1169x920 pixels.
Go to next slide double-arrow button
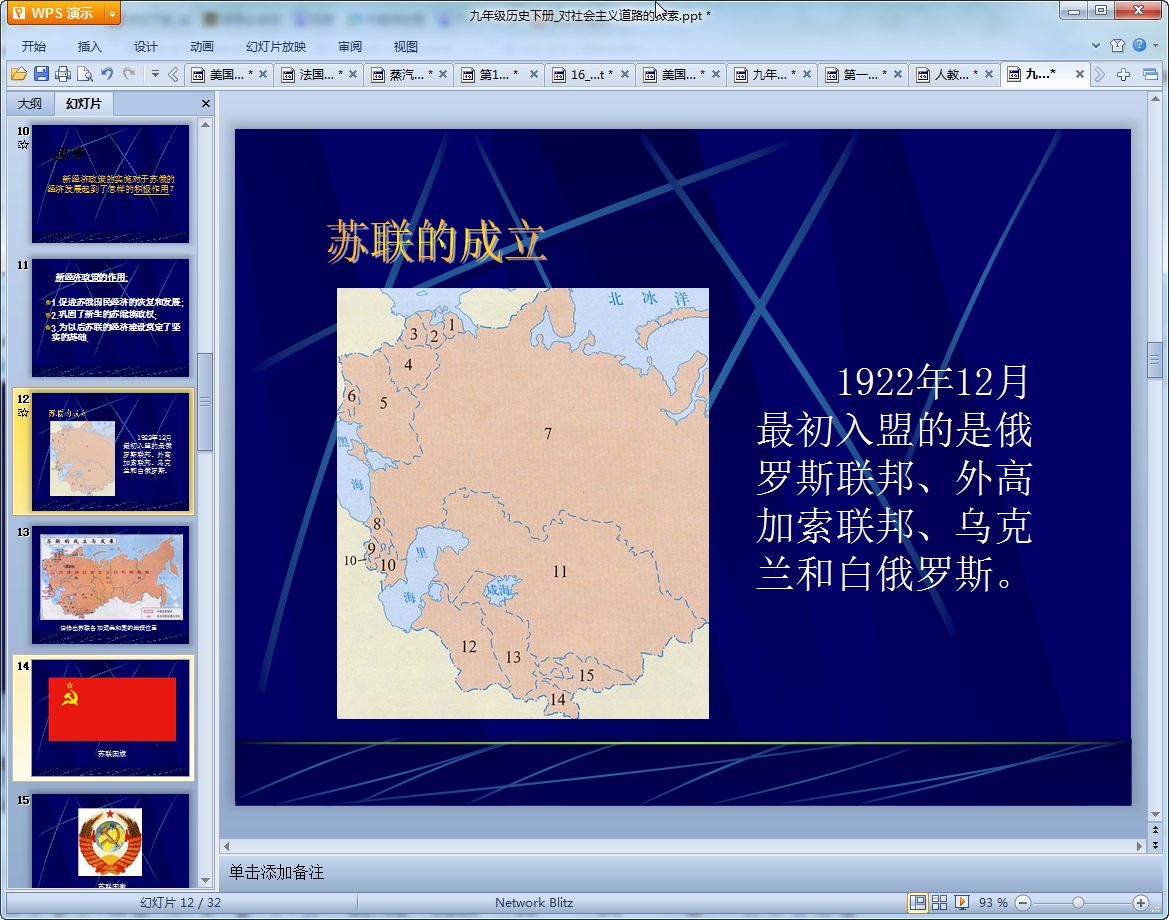tap(1155, 845)
